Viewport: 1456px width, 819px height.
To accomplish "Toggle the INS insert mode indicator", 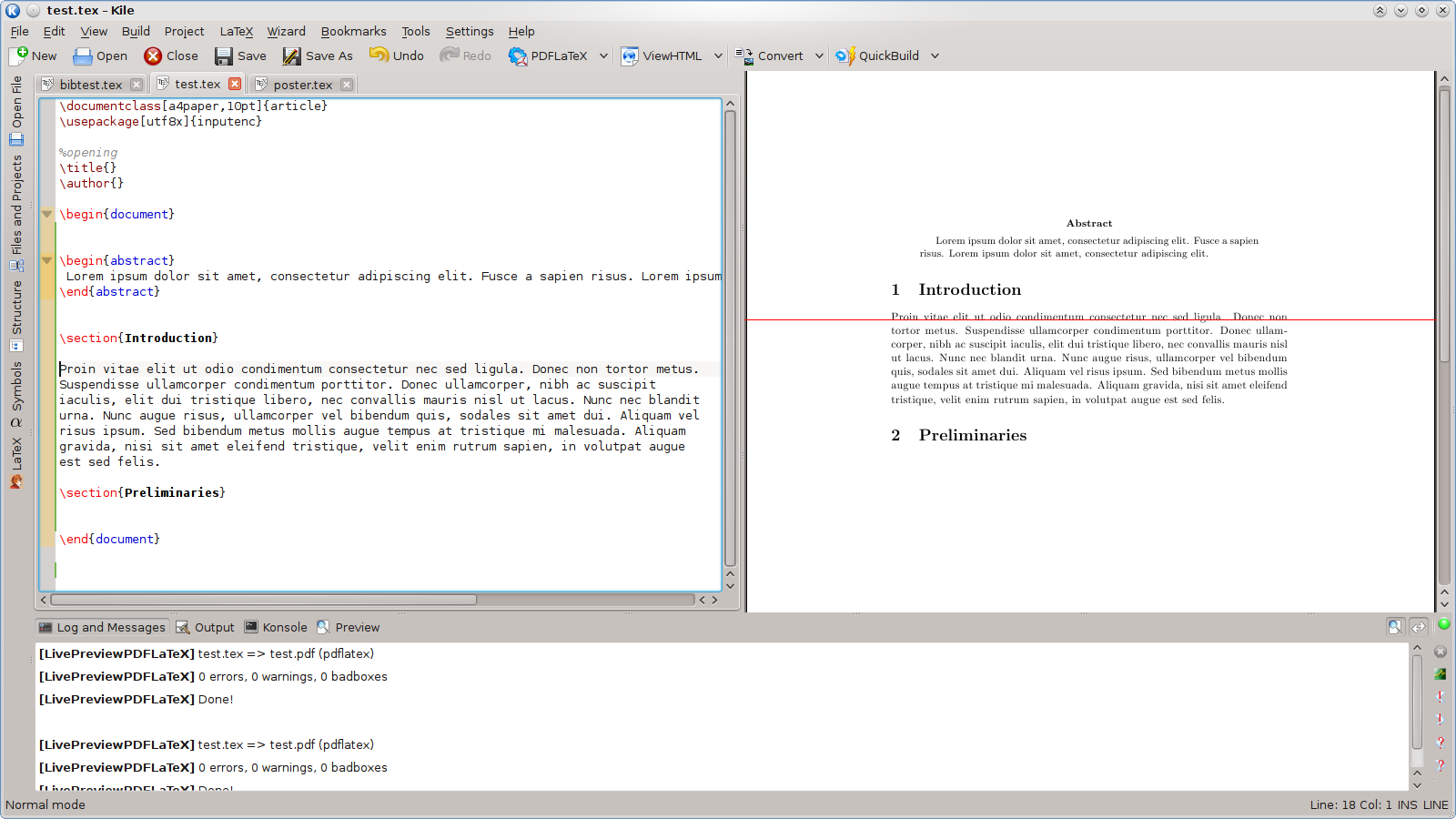I will coord(1407,804).
